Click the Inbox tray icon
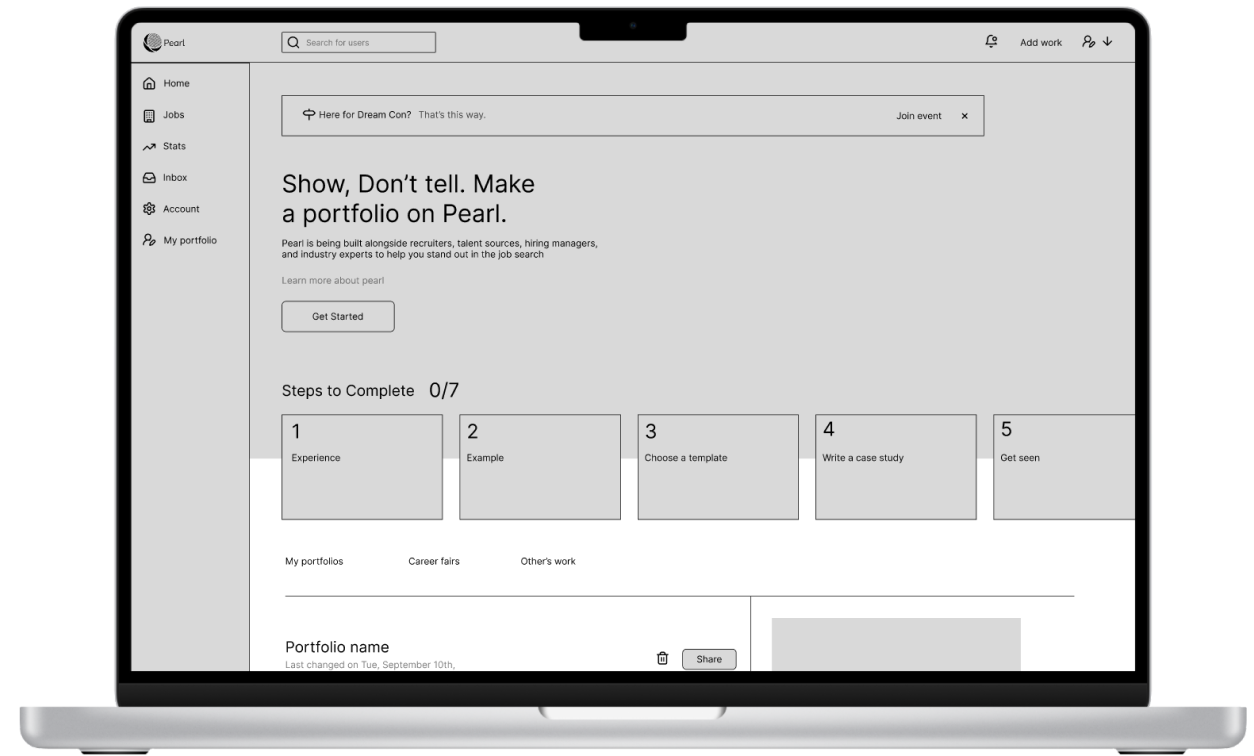 (x=149, y=178)
